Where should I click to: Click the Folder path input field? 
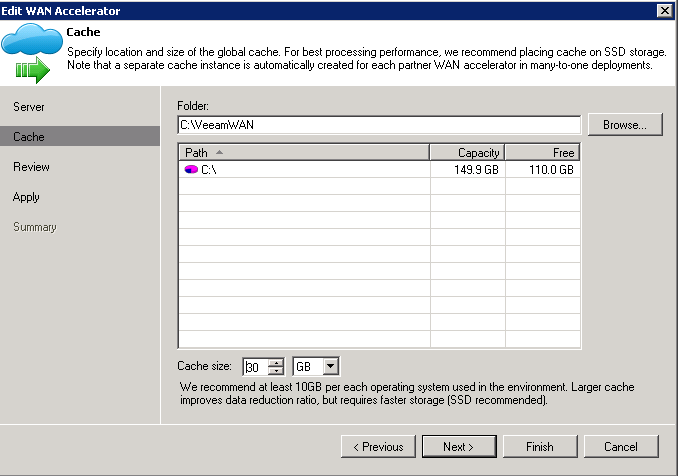coord(379,125)
